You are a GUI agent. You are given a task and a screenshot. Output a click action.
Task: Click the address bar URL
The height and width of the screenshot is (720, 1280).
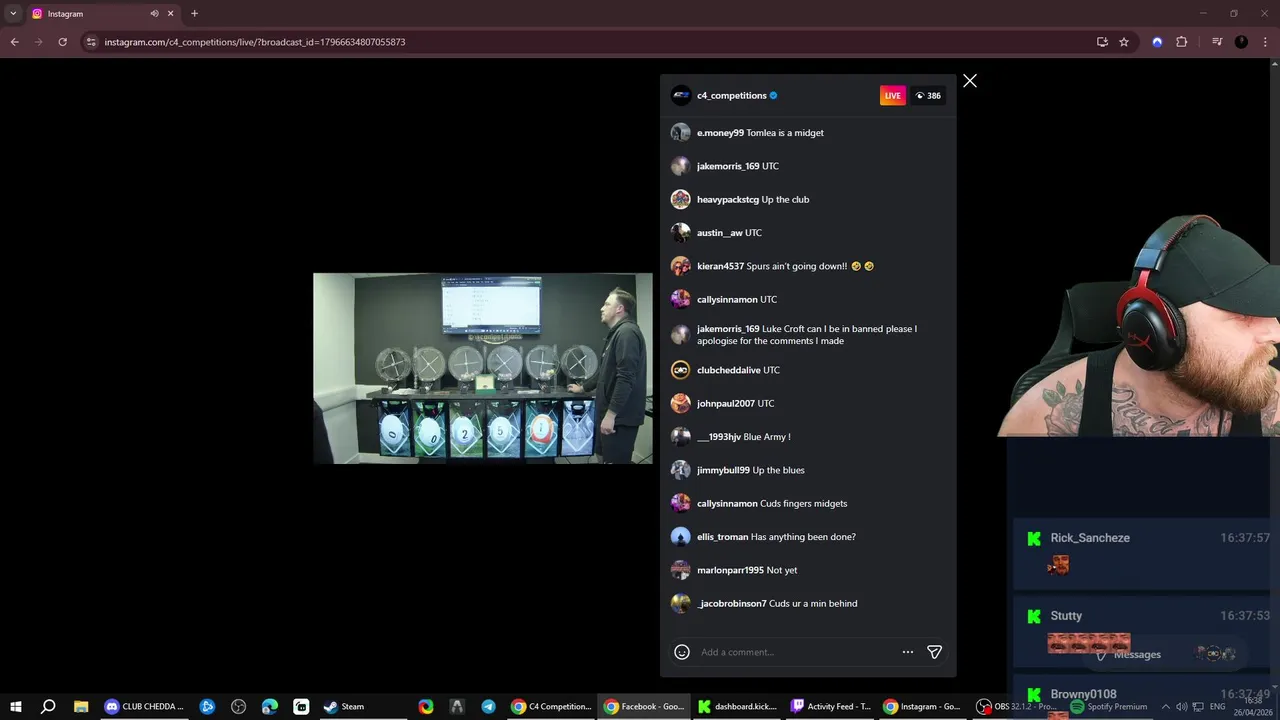[255, 42]
